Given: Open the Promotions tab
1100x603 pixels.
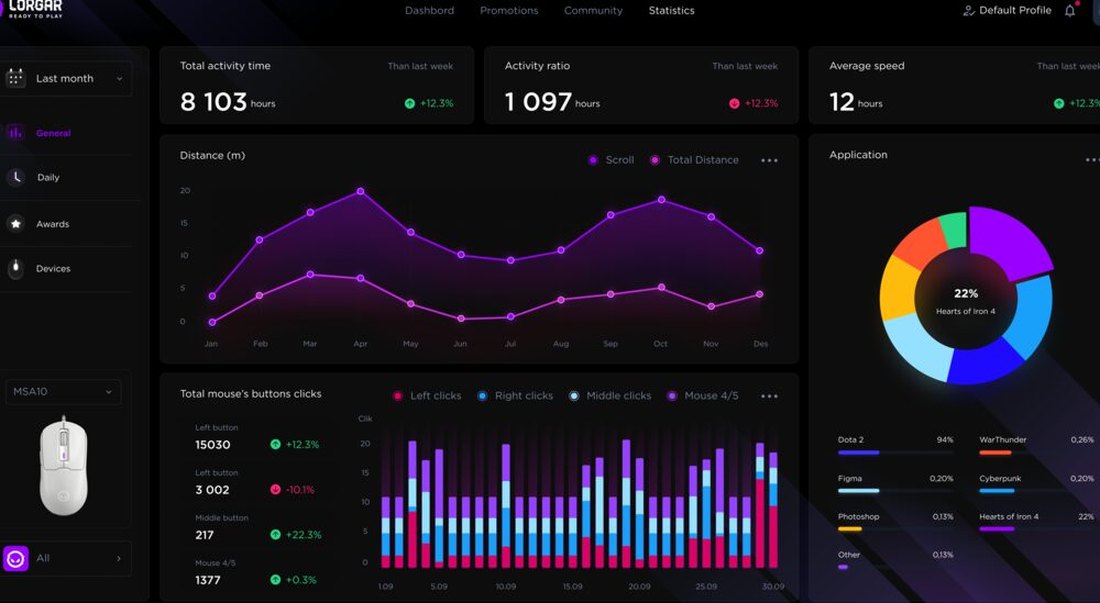Looking at the screenshot, I should (x=509, y=11).
